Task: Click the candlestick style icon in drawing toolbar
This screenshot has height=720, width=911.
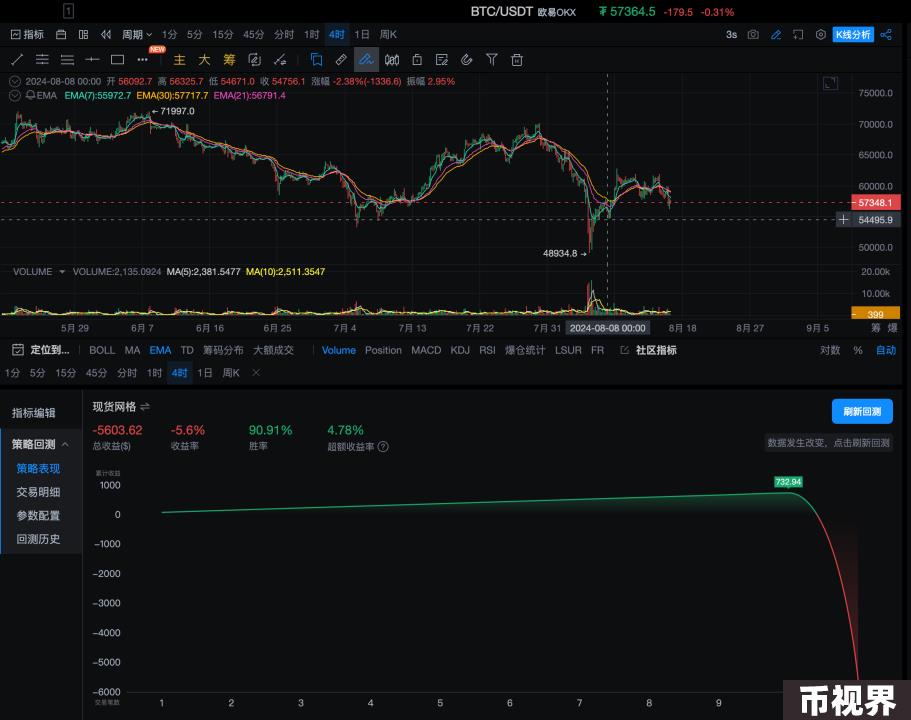Action: [392, 59]
